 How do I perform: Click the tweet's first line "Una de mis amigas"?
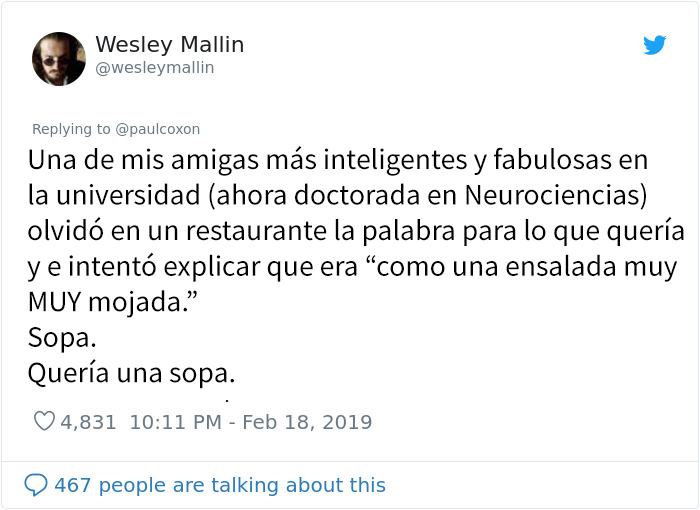click(x=143, y=160)
